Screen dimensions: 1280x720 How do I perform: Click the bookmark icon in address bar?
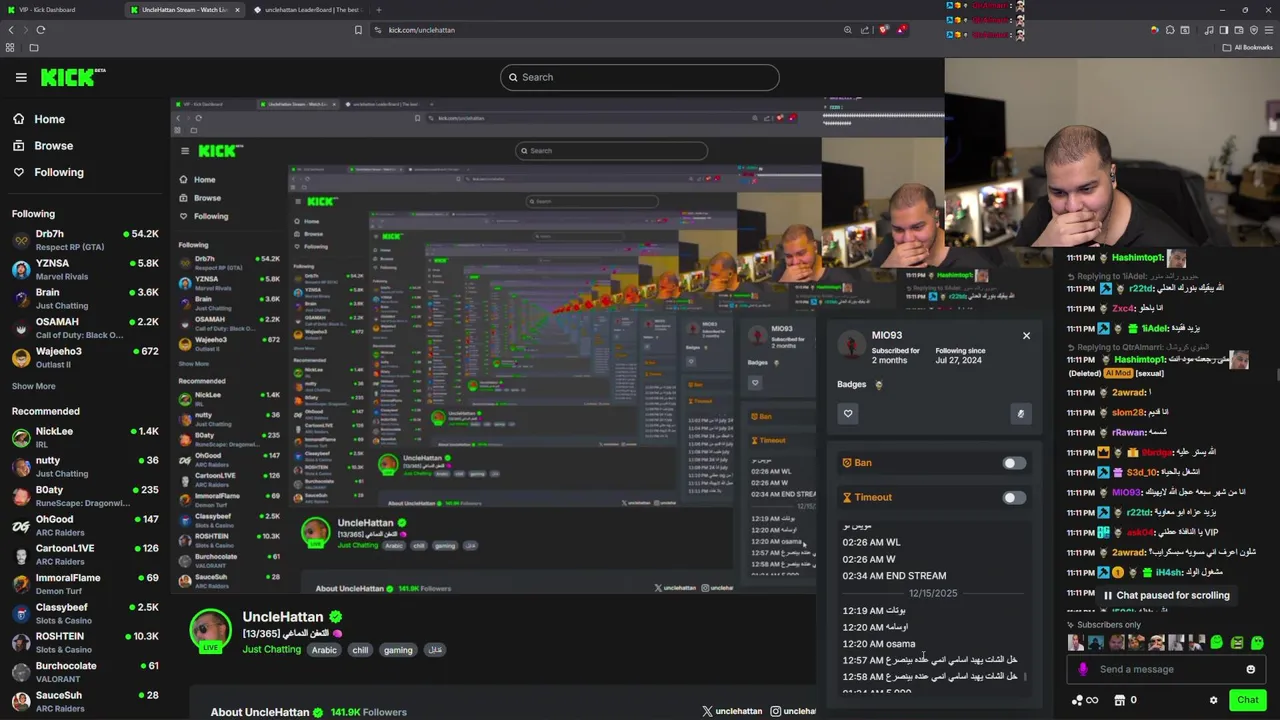(x=358, y=30)
